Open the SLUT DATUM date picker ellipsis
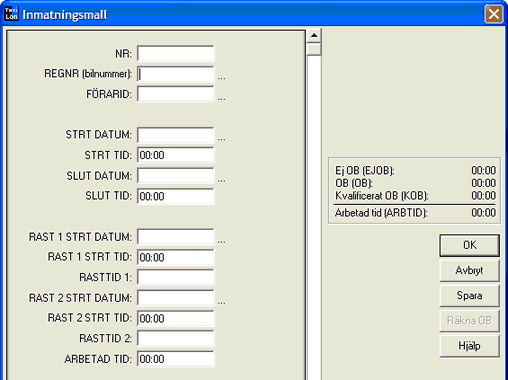This screenshot has height=380, width=508. click(x=221, y=180)
